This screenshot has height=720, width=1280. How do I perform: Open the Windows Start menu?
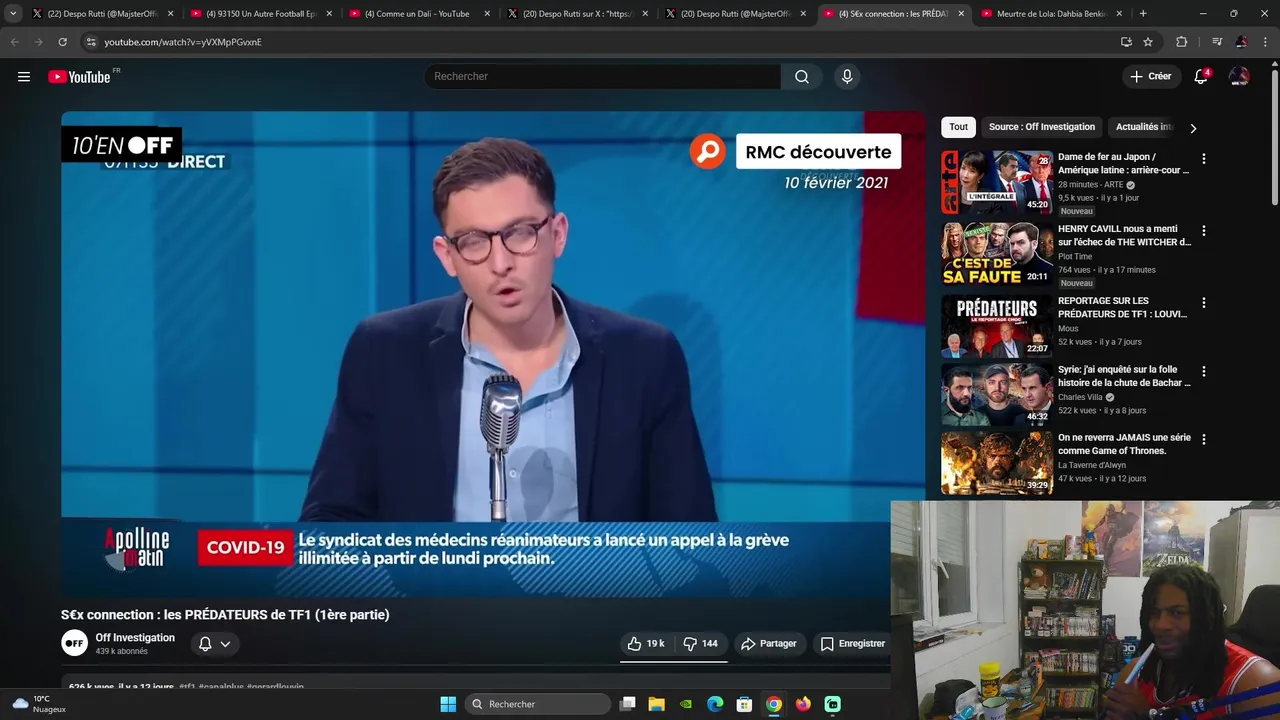coord(448,704)
